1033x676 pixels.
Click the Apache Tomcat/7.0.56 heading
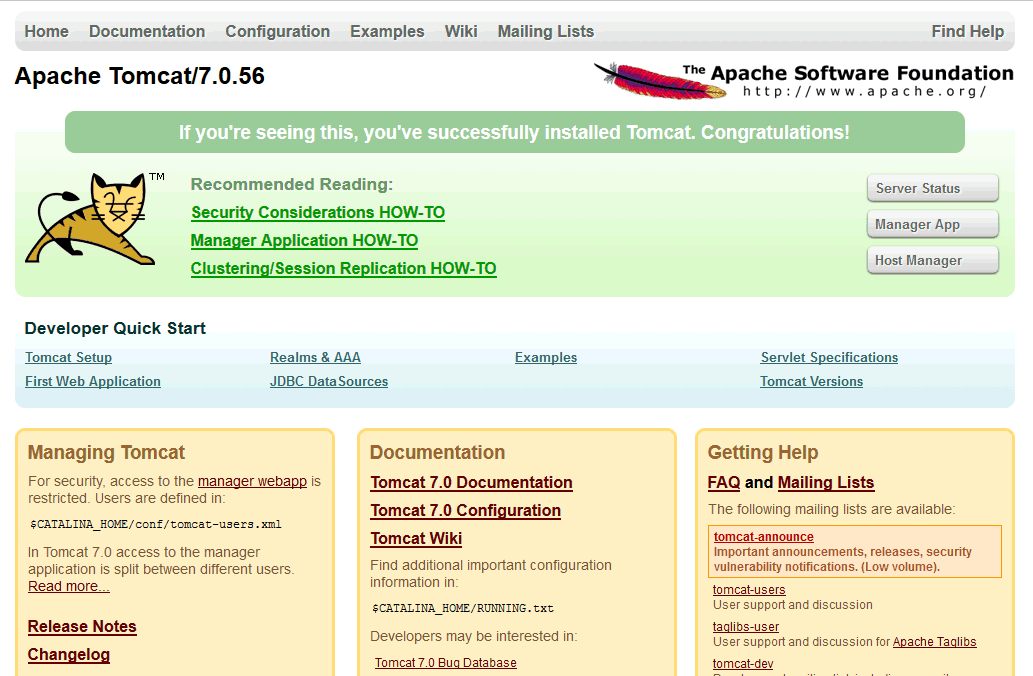(x=140, y=76)
